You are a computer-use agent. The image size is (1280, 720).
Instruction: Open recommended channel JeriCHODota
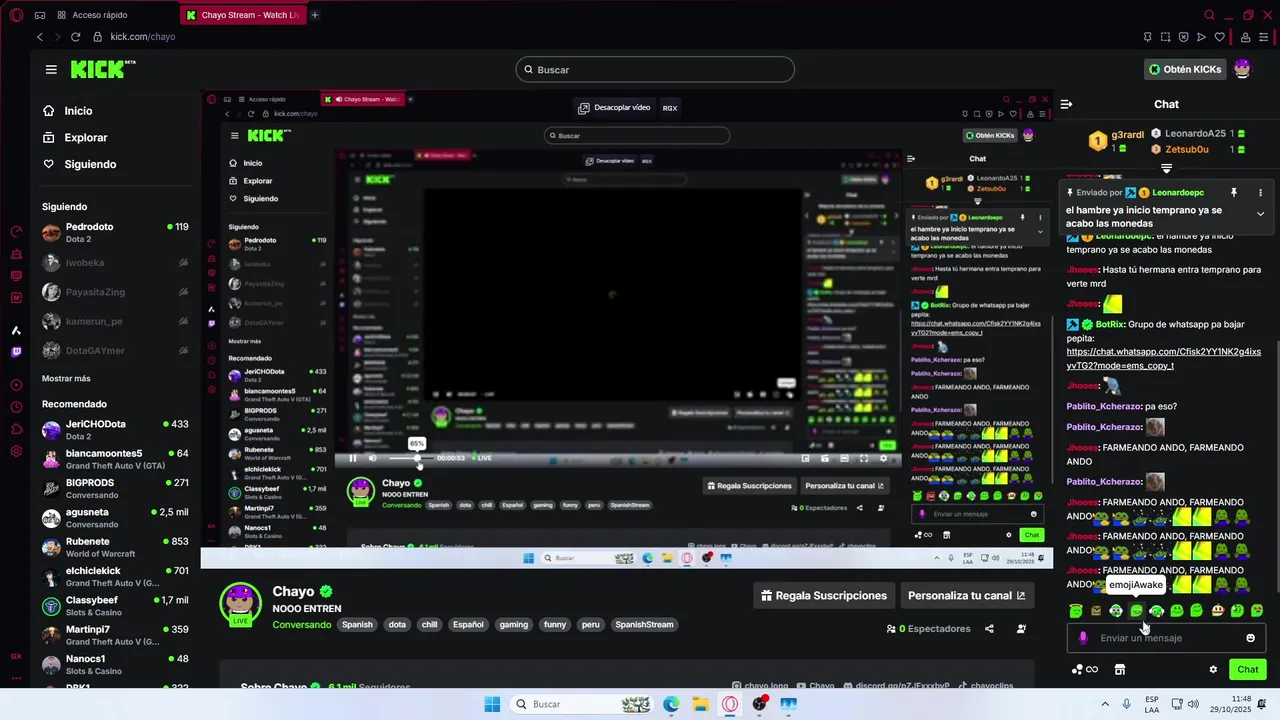tap(115, 430)
